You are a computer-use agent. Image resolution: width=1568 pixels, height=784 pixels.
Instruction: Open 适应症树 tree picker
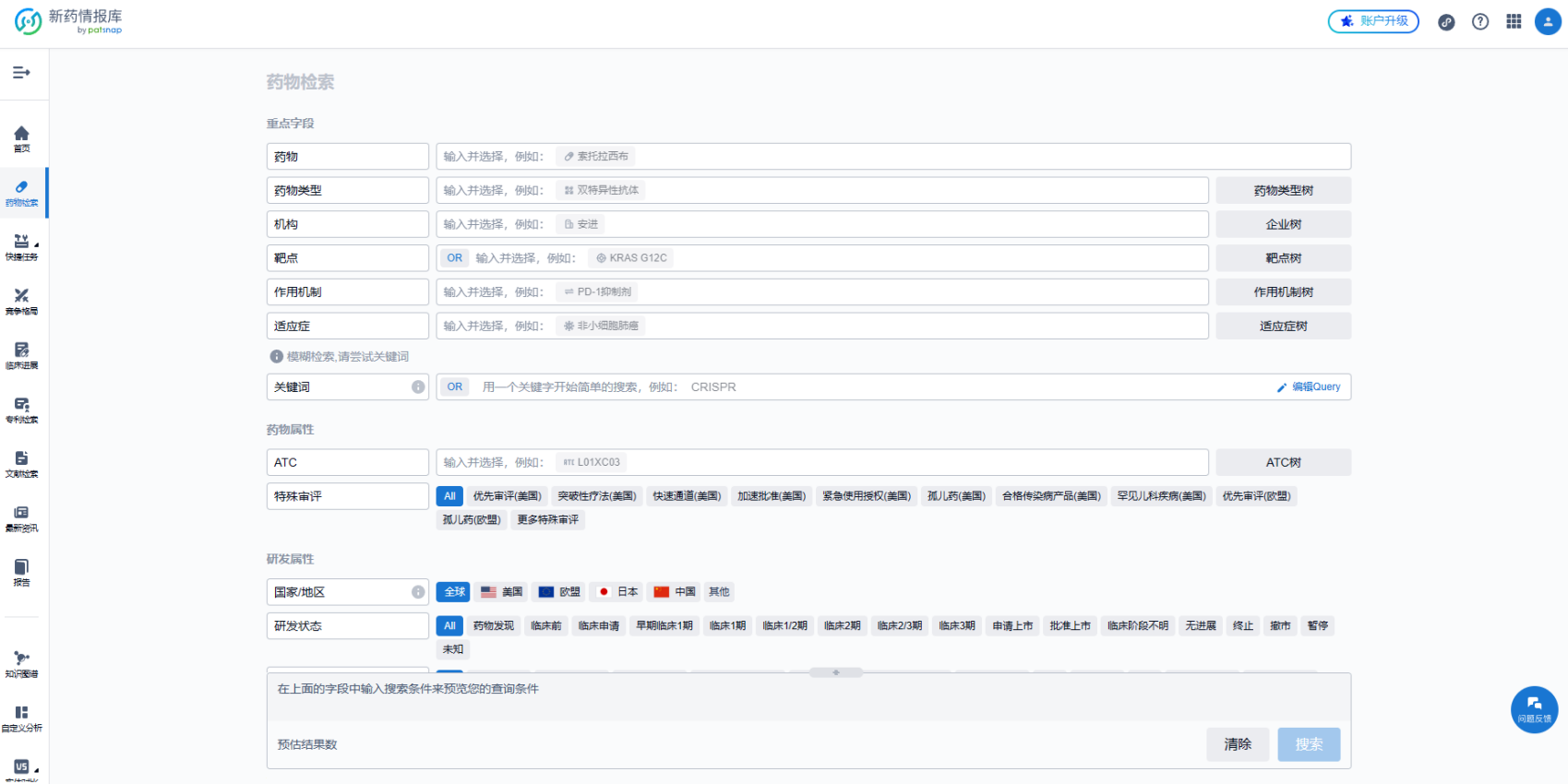pyautogui.click(x=1283, y=327)
